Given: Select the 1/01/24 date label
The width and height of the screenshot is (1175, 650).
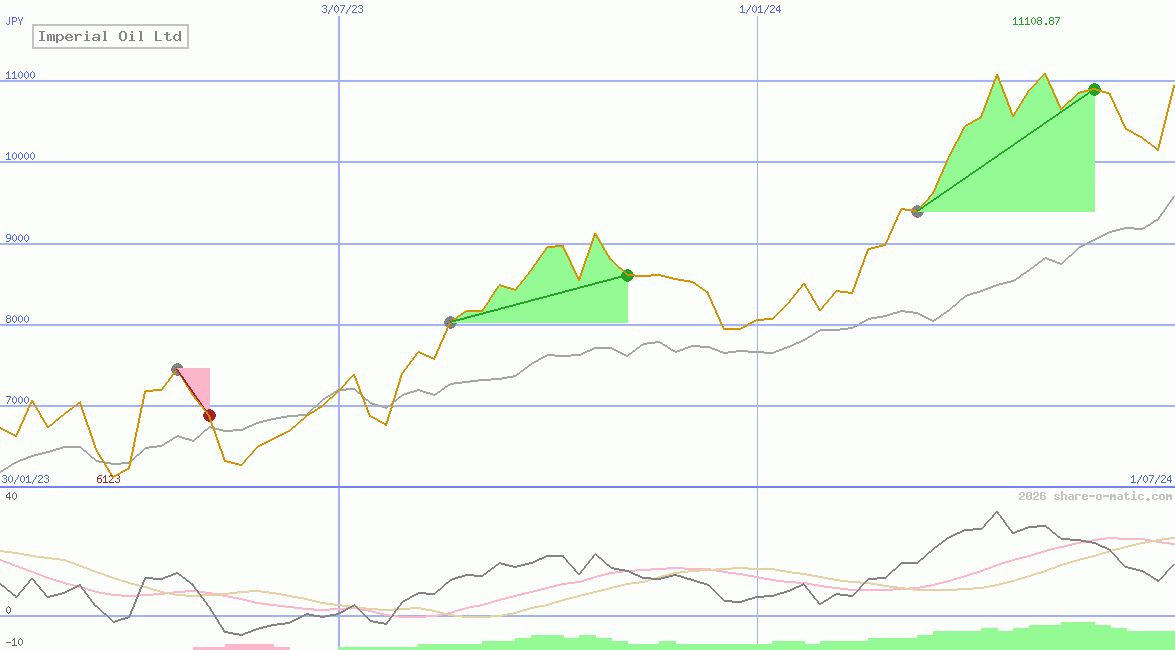Looking at the screenshot, I should point(760,9).
